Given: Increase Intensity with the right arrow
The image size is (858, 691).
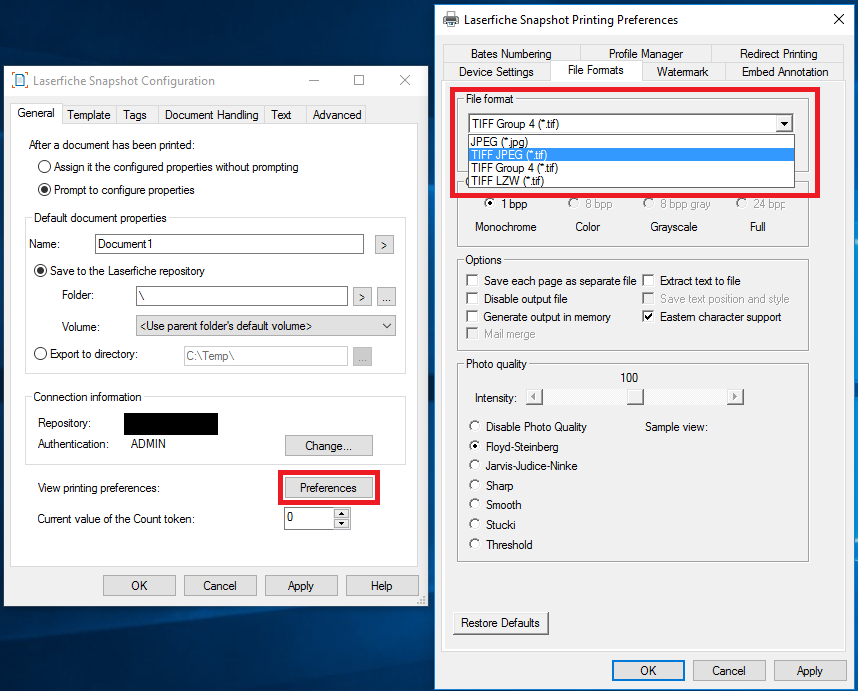Looking at the screenshot, I should coord(735,397).
